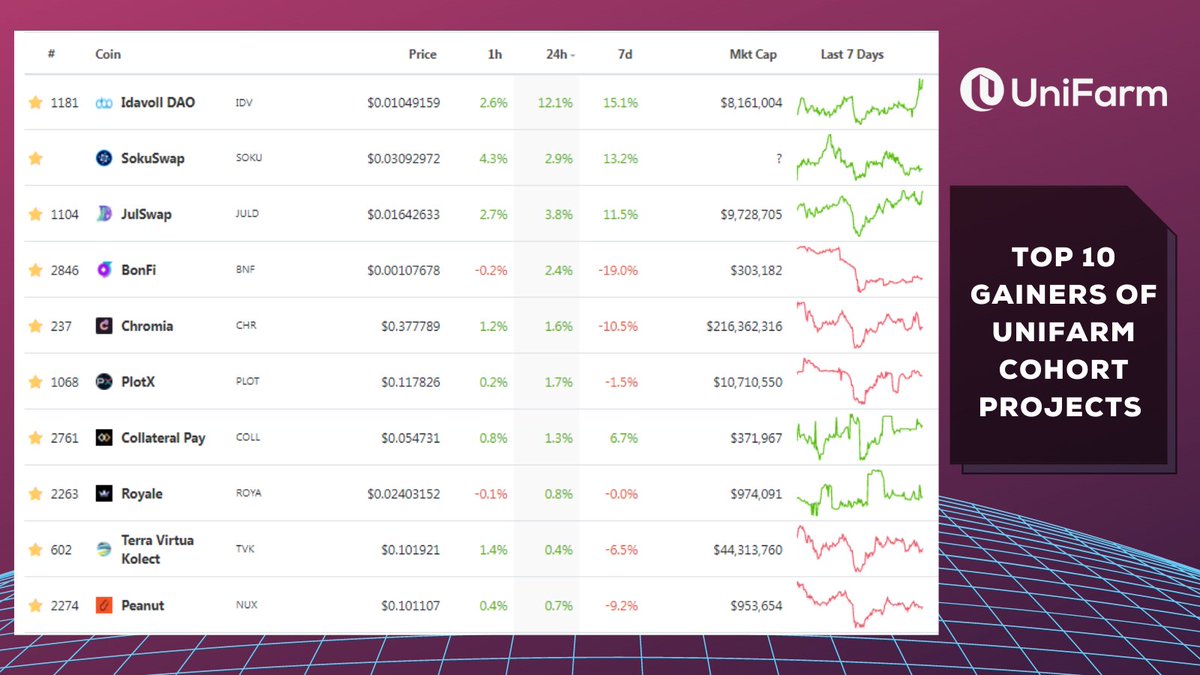1200x675 pixels.
Task: Open the Peanut coin page
Action: 143,606
